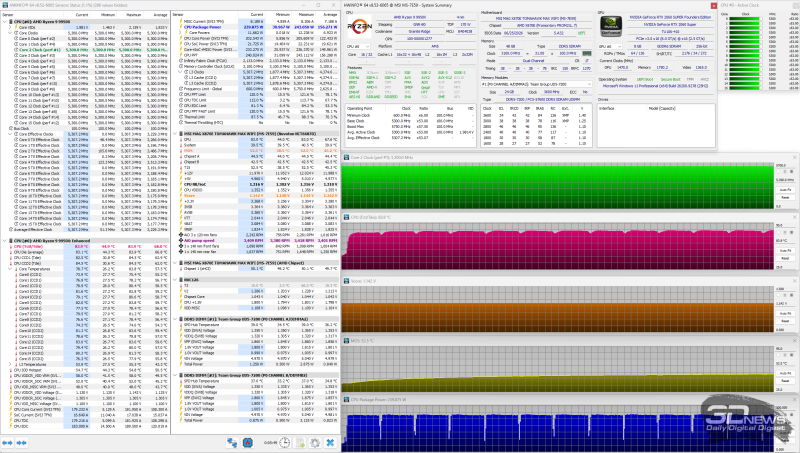
Task: Open the remote network monitoring icon
Action: (x=232, y=442)
